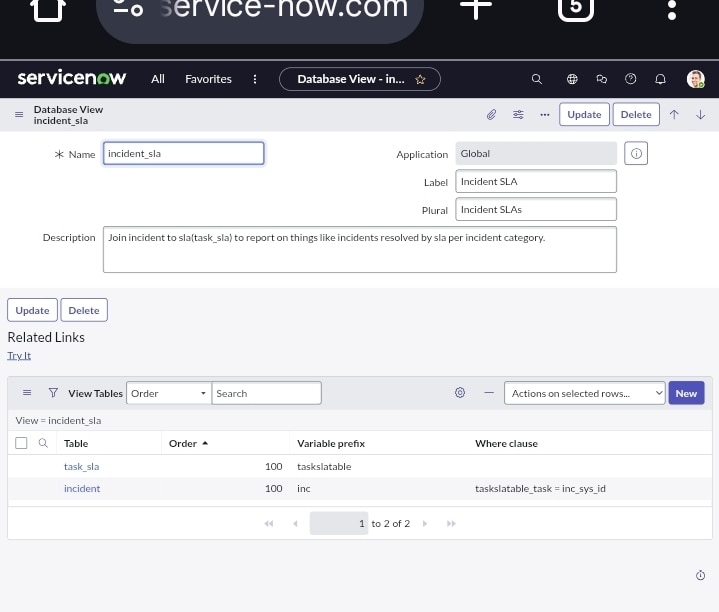
Task: Go to previous page of list
Action: click(x=295, y=523)
